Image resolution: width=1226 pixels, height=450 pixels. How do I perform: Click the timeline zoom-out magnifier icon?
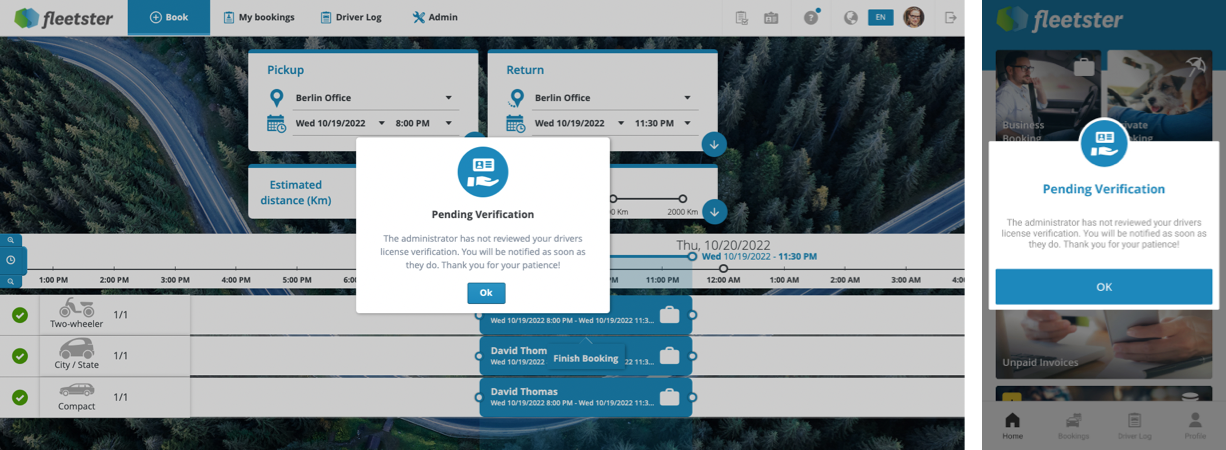10,282
